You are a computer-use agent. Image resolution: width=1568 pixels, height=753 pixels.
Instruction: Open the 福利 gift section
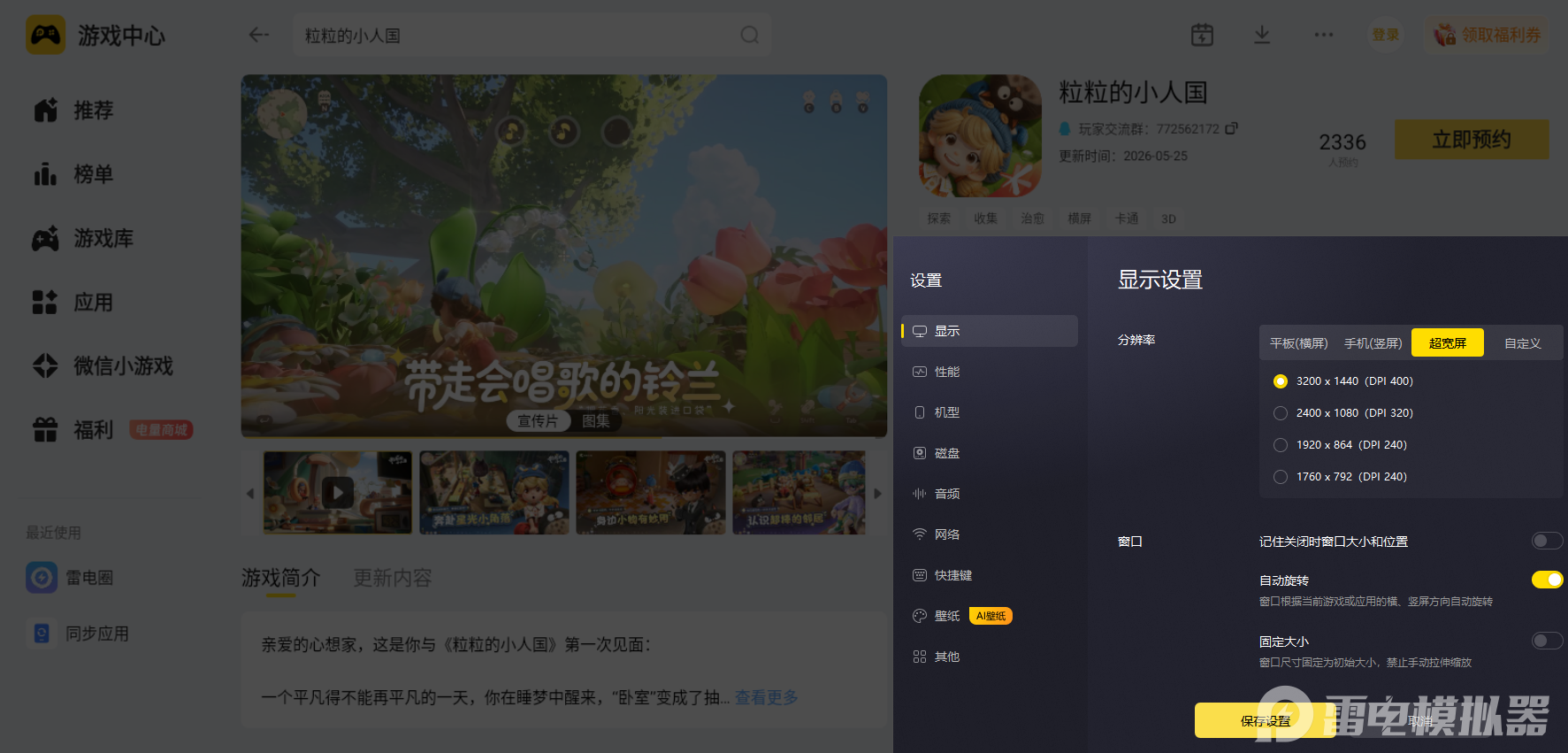click(x=74, y=429)
